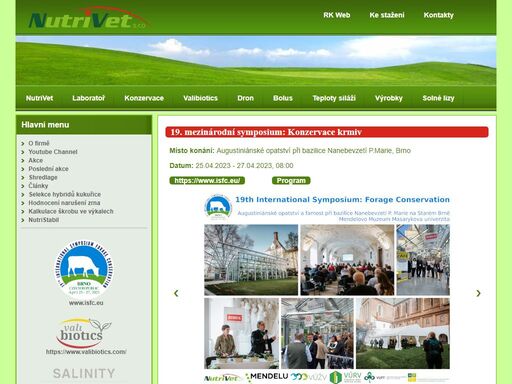Screen dimensions: 512x384
Task: Select Selekce hybridů kukuřice sidebar link
Action: coord(64,194)
